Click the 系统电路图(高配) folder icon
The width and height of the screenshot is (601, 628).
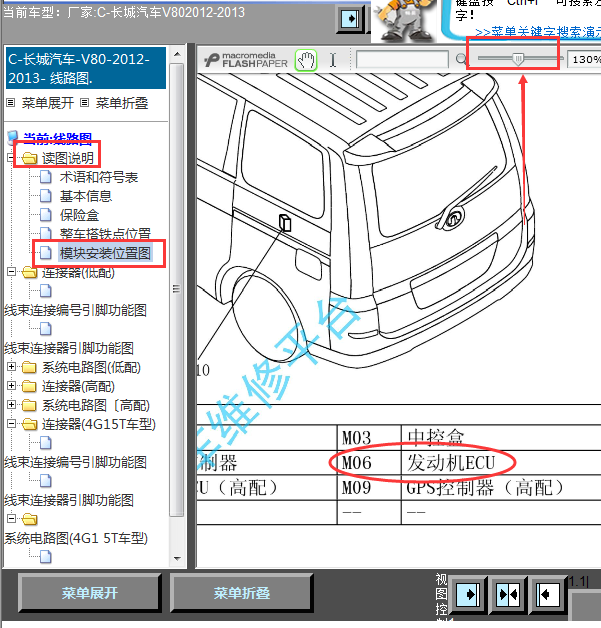29,405
